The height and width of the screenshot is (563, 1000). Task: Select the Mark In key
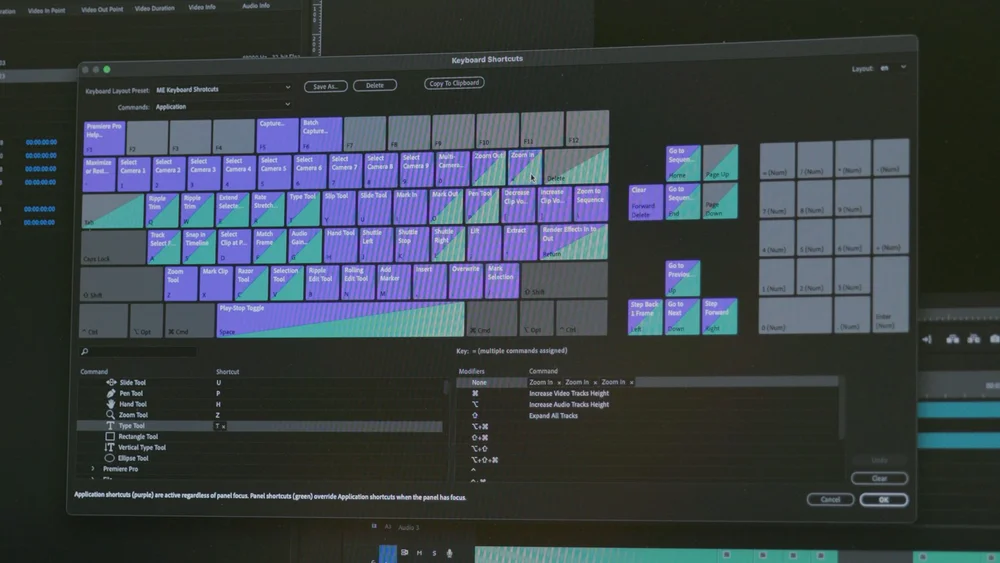pyautogui.click(x=410, y=207)
